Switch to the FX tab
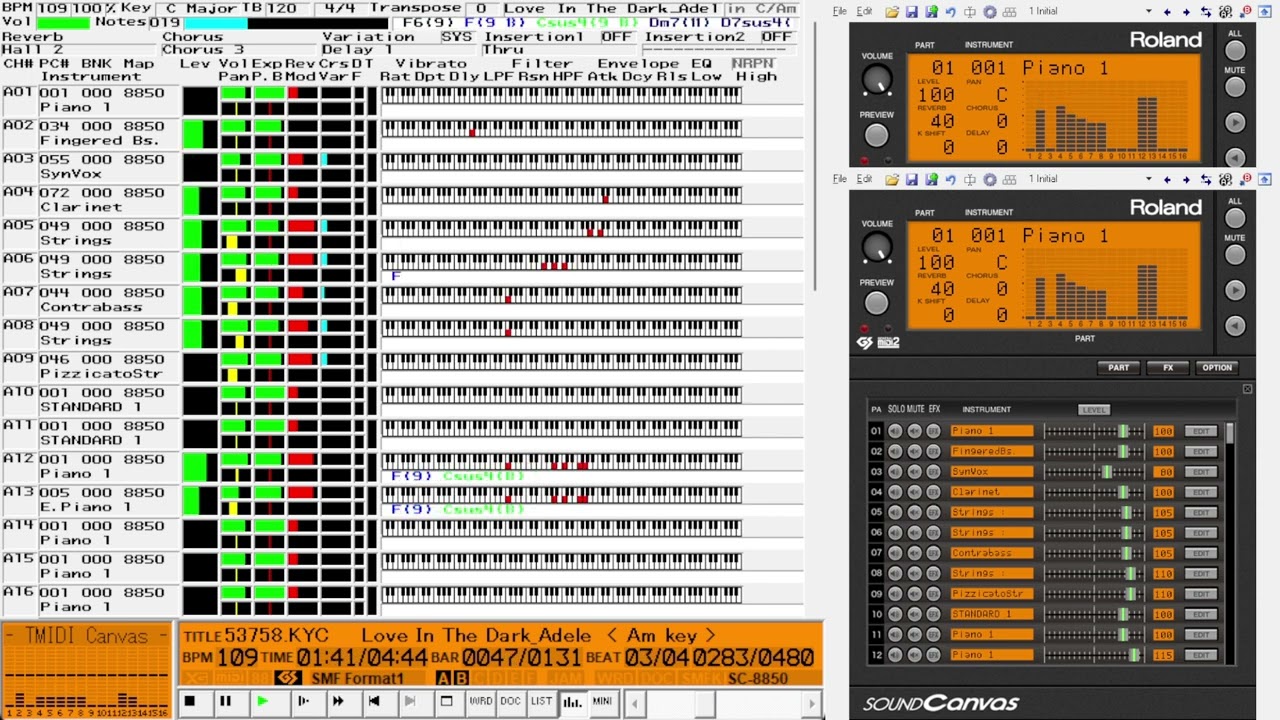This screenshot has height=720, width=1280. [x=1167, y=368]
